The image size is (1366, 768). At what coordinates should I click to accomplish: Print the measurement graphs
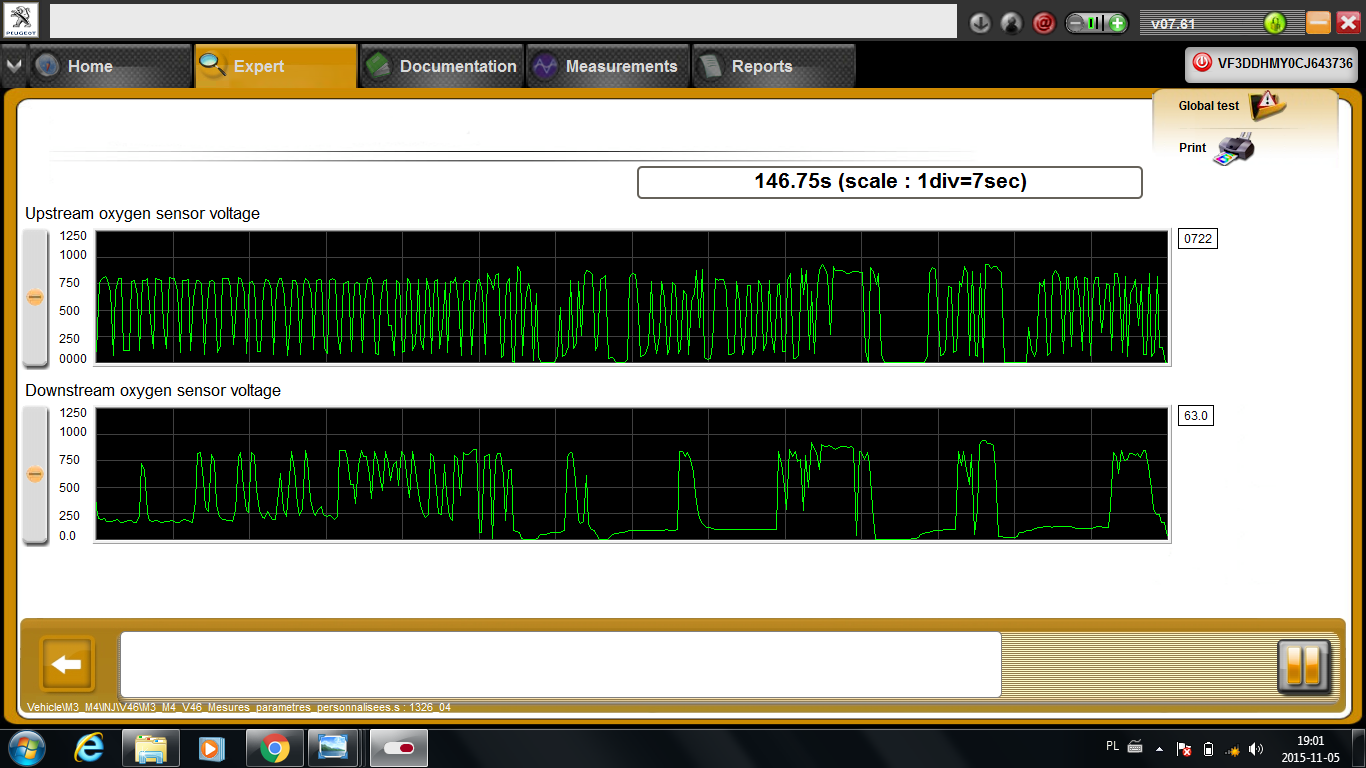click(x=1217, y=148)
